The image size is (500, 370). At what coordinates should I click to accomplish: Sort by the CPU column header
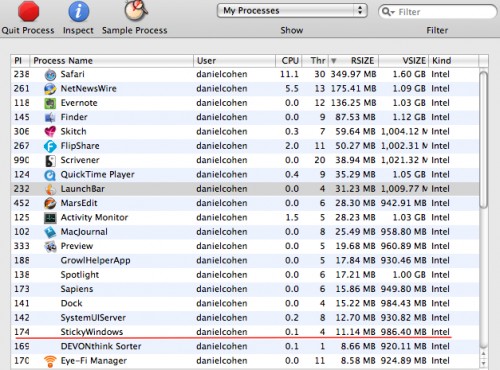[289, 61]
